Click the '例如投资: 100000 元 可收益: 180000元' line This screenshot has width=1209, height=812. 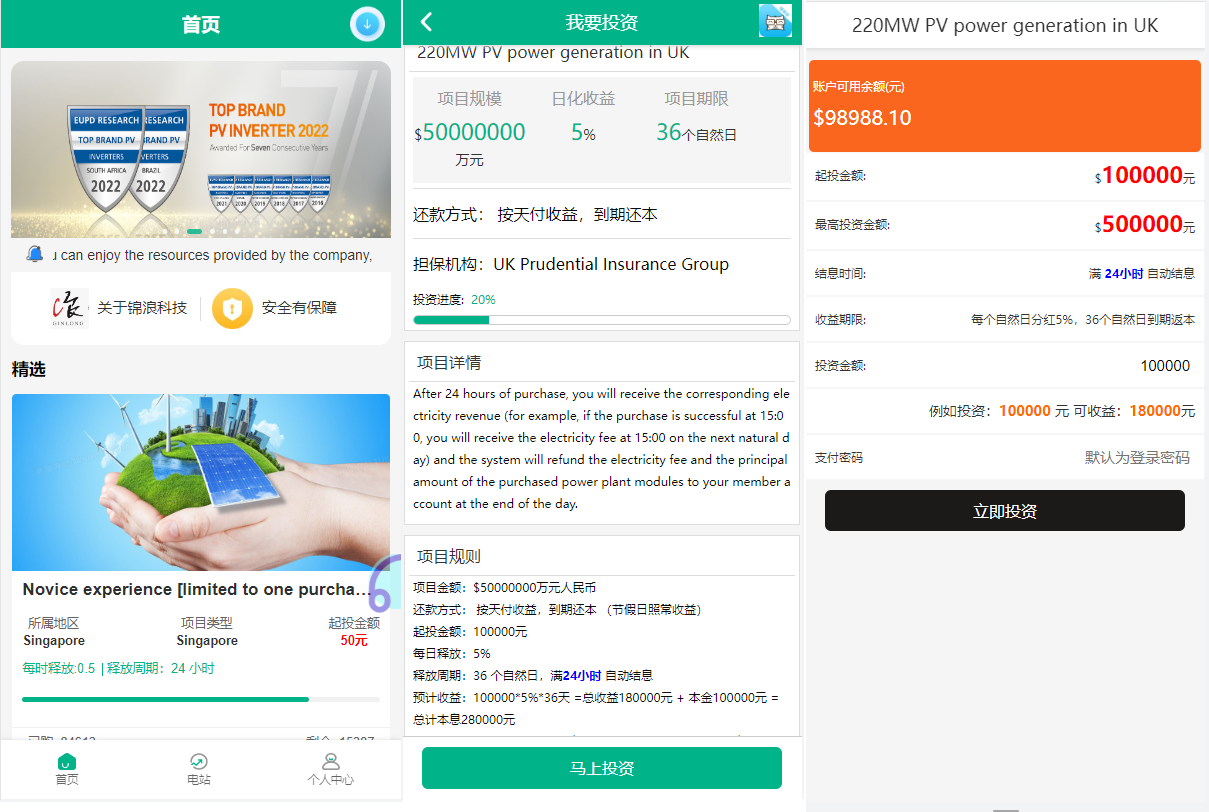(x=1062, y=411)
